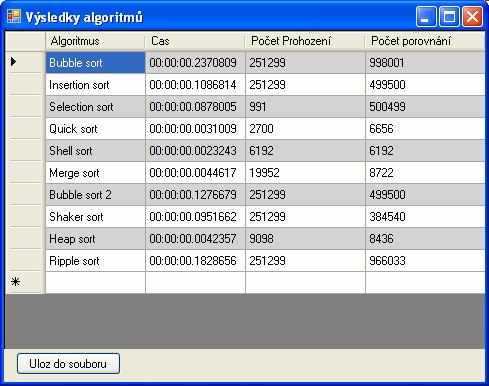Select the swaps cell 2700

[x=305, y=129]
